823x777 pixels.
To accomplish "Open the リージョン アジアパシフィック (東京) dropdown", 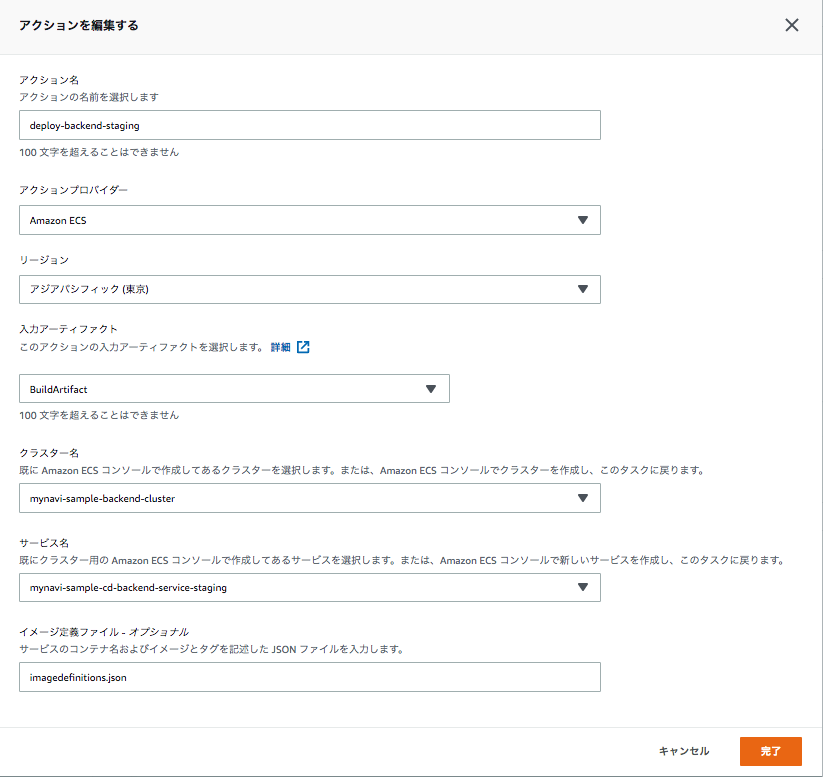I will coord(310,289).
